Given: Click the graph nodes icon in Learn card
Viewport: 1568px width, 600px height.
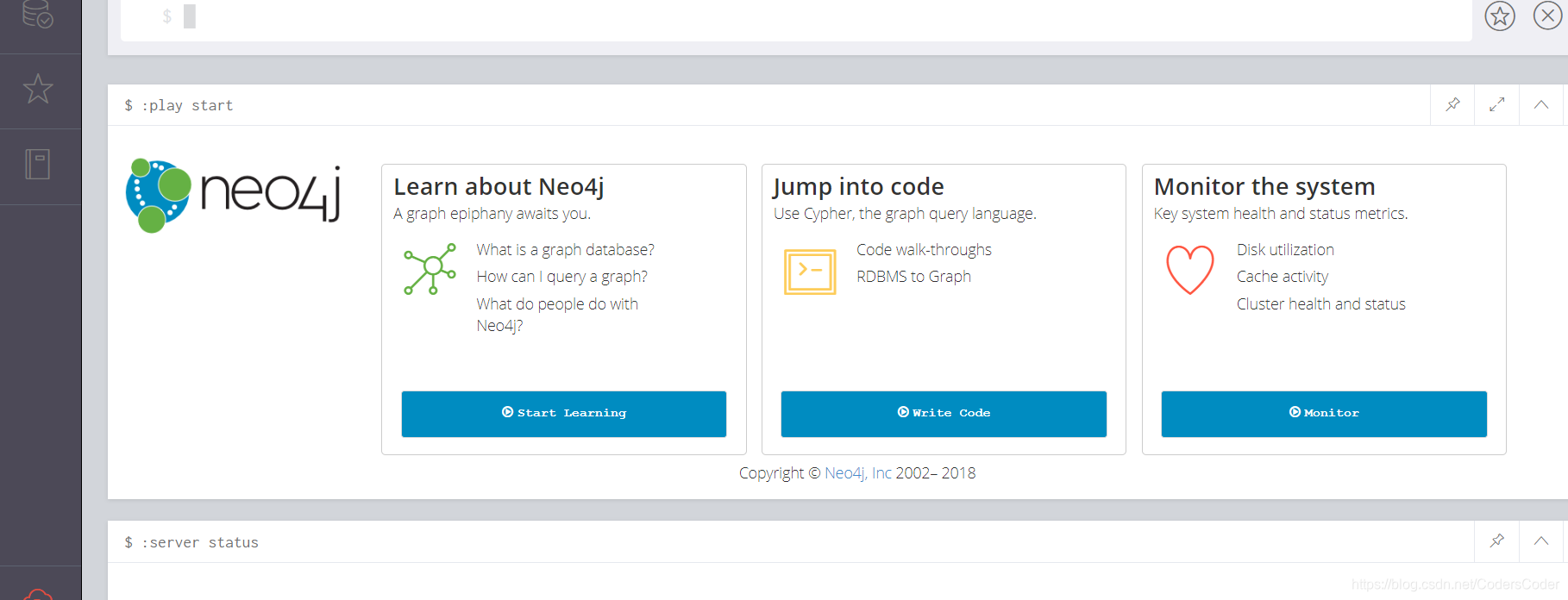Looking at the screenshot, I should [430, 269].
